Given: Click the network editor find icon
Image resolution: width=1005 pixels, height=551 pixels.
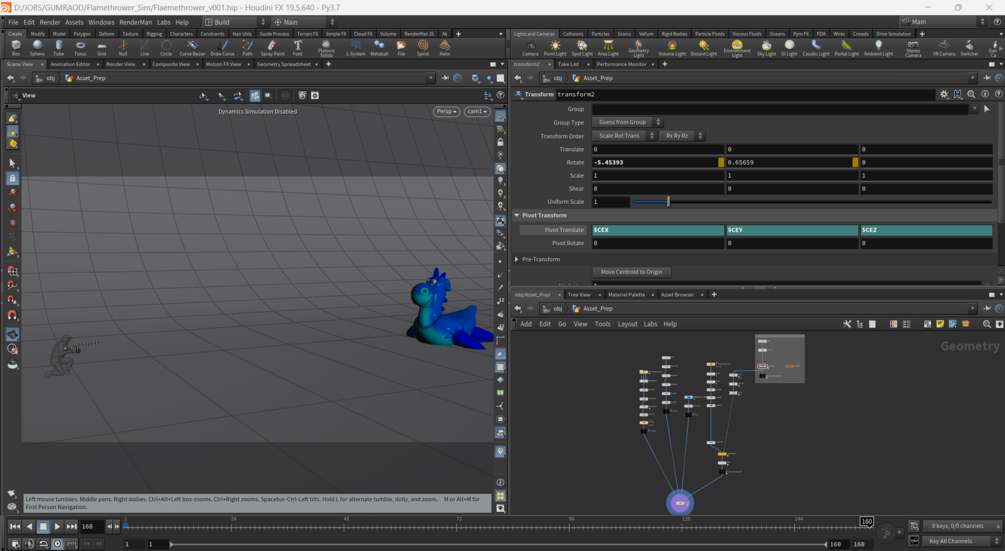Looking at the screenshot, I should coord(986,324).
